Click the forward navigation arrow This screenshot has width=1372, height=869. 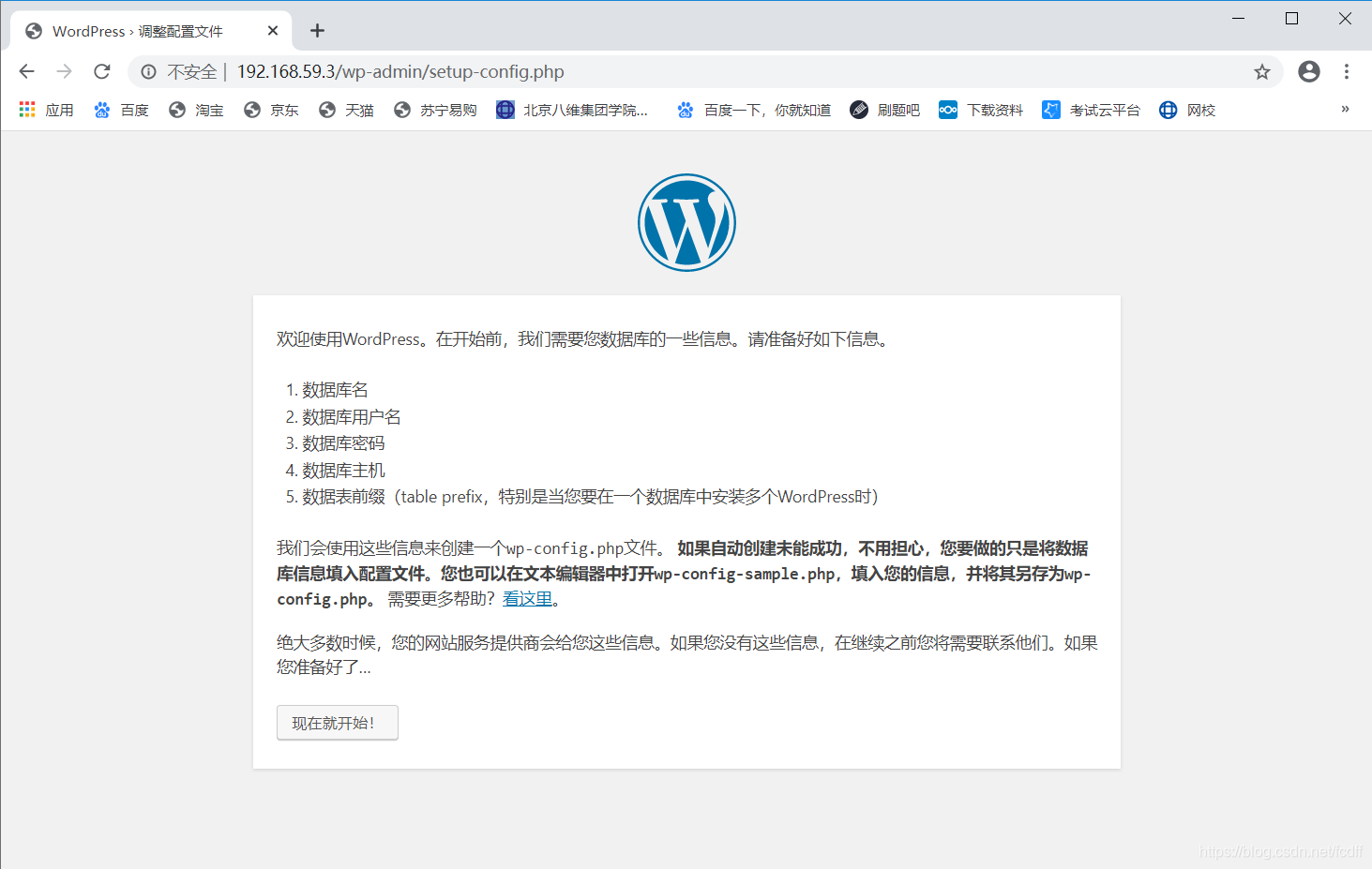point(65,71)
